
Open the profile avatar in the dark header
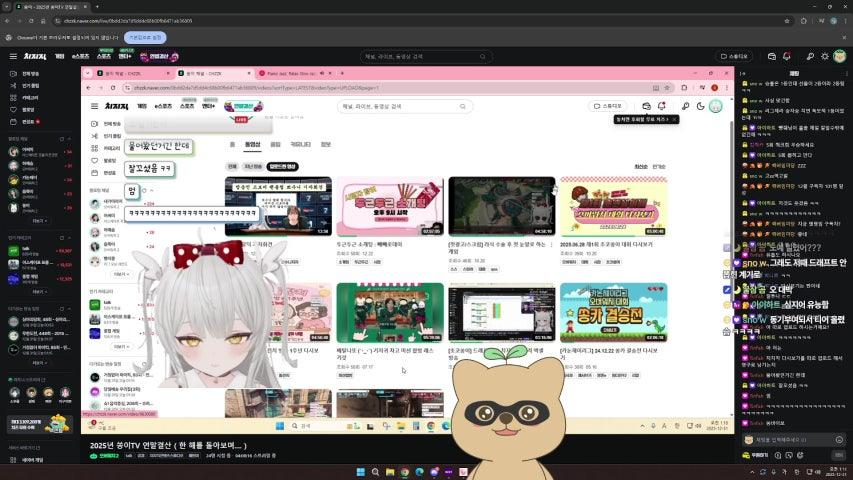coord(839,56)
